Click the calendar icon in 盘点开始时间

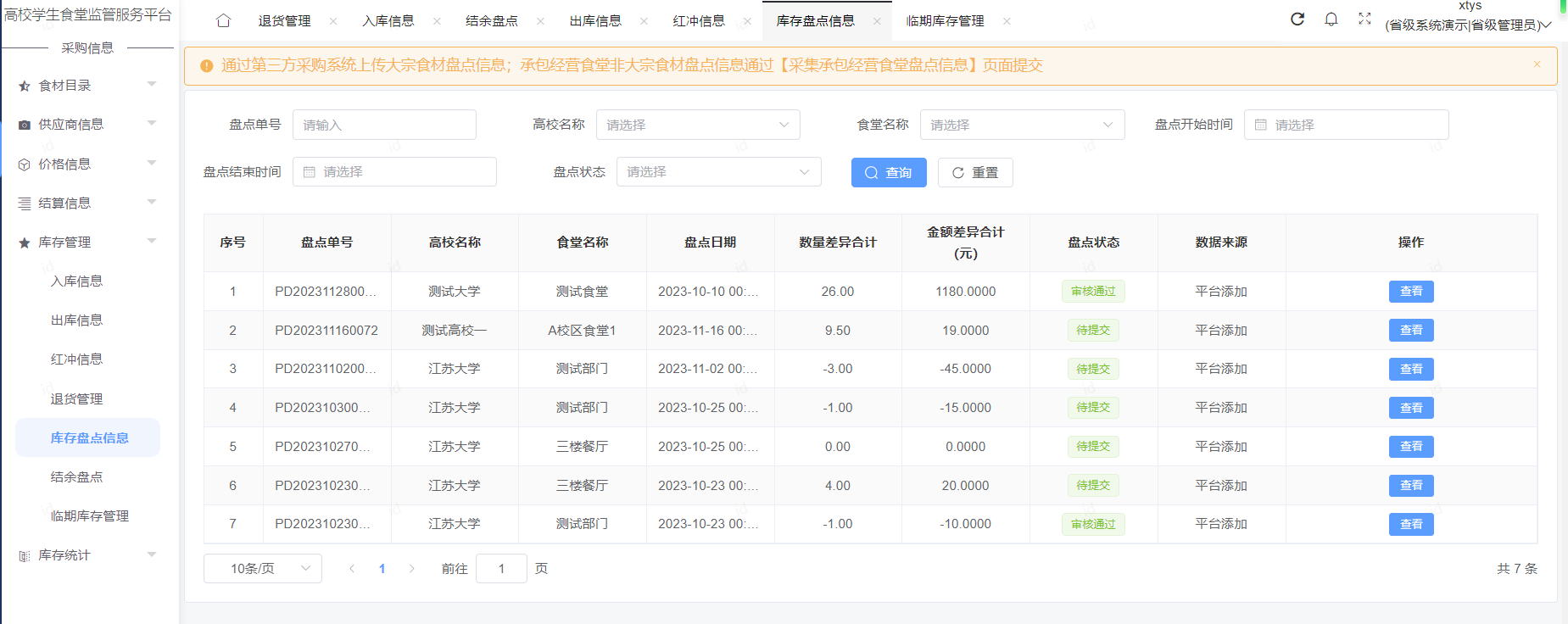(x=1261, y=125)
